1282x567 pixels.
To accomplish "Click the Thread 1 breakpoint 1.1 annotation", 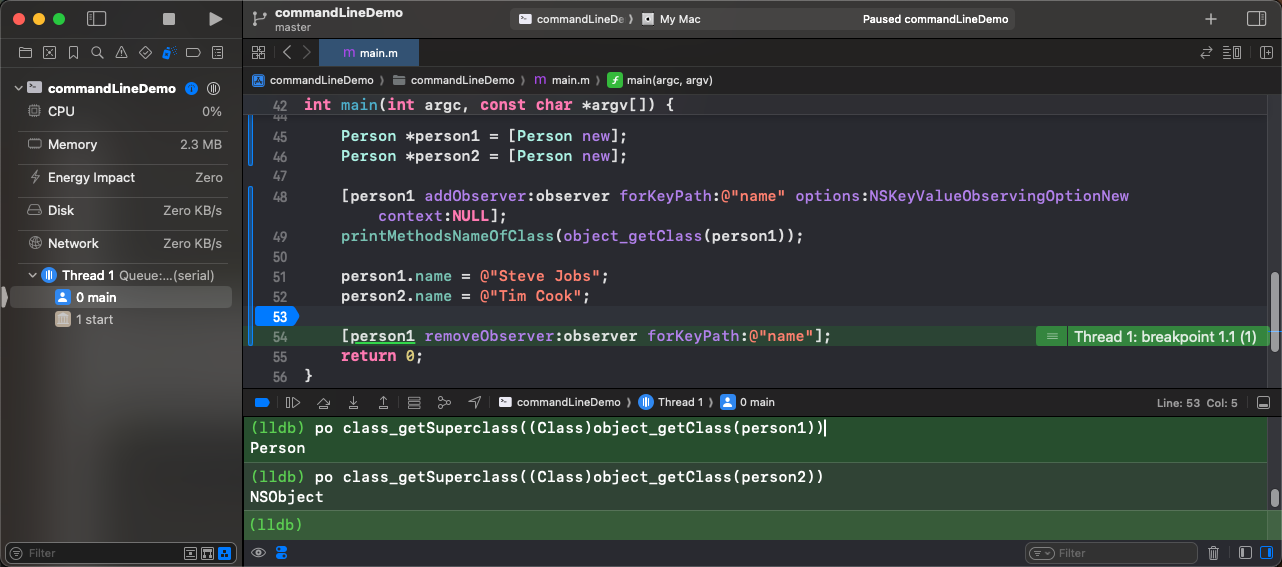I will click(1164, 337).
